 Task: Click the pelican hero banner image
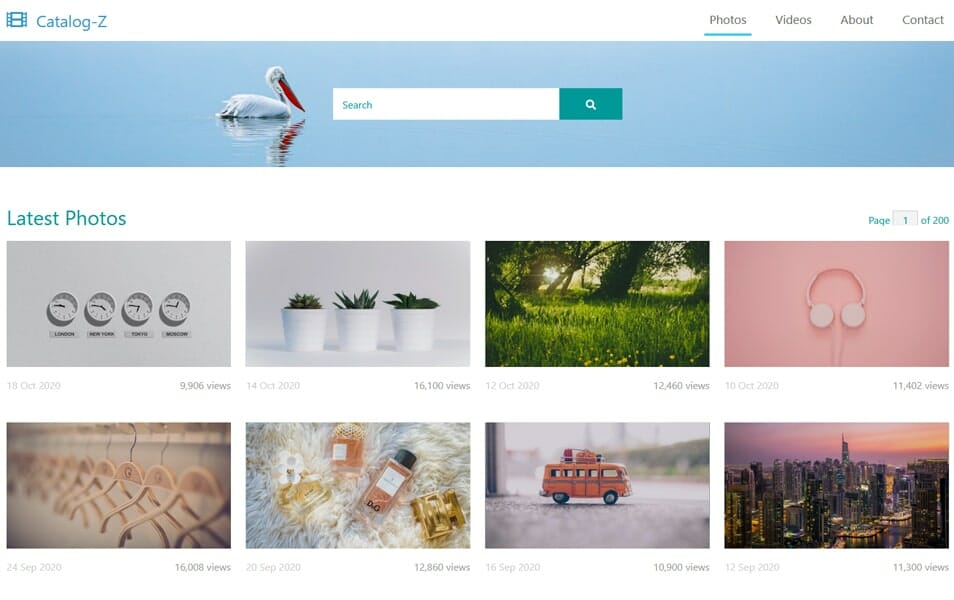tap(477, 104)
